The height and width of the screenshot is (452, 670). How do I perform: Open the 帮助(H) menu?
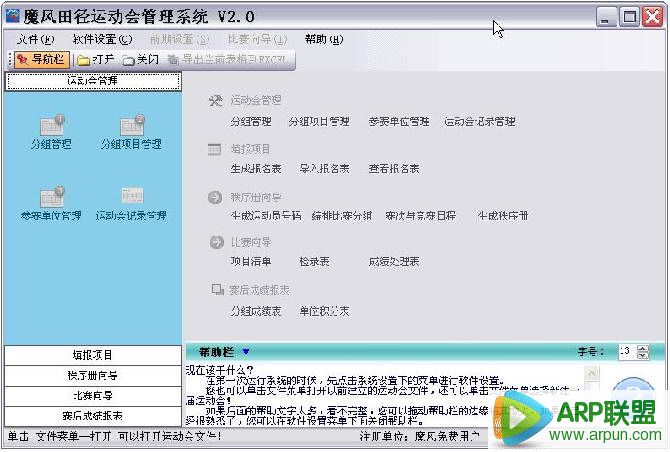click(x=324, y=40)
